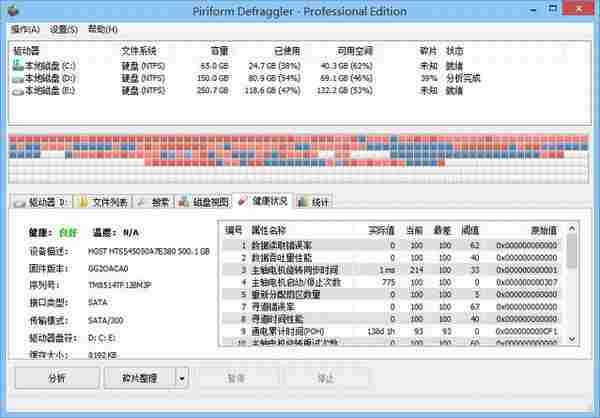Open the 操作(A) menu
Viewport: 600px width, 418px height.
coord(25,29)
